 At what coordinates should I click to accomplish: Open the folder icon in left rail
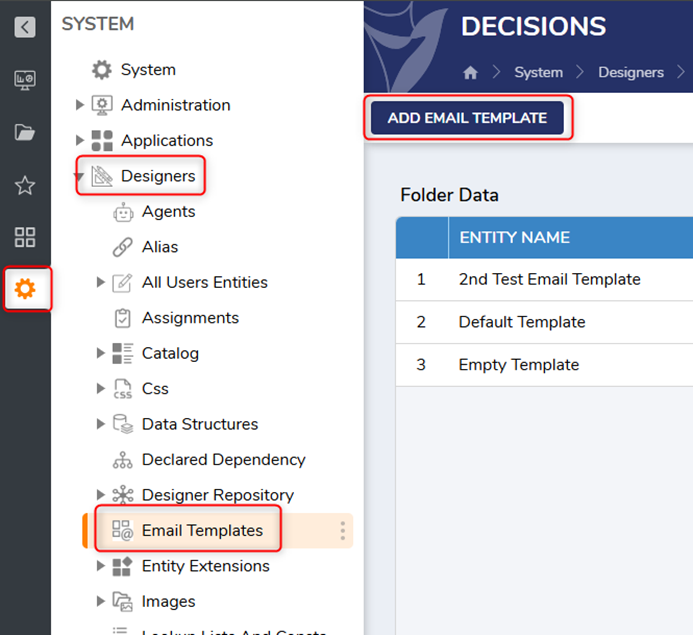point(25,133)
